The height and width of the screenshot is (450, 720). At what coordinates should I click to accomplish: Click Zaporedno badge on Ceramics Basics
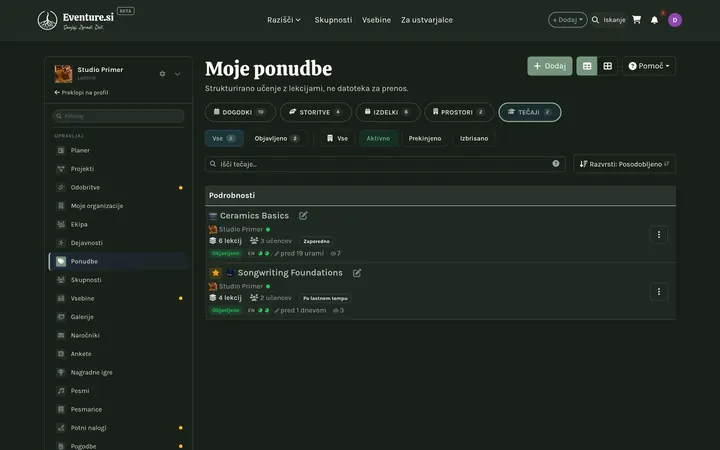click(x=316, y=241)
